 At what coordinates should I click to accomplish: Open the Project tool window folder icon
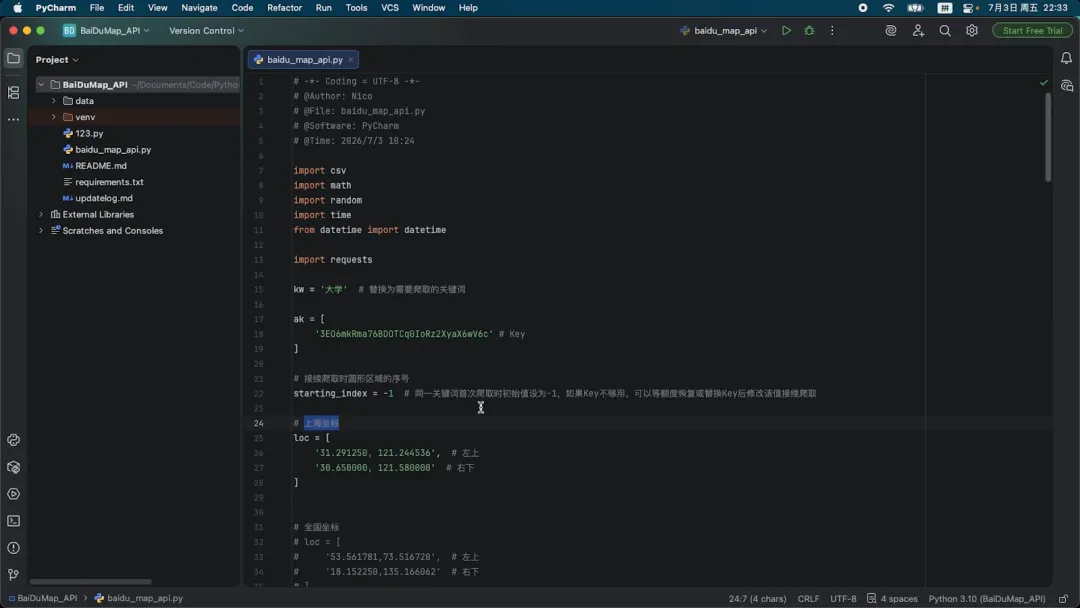pyautogui.click(x=13, y=59)
